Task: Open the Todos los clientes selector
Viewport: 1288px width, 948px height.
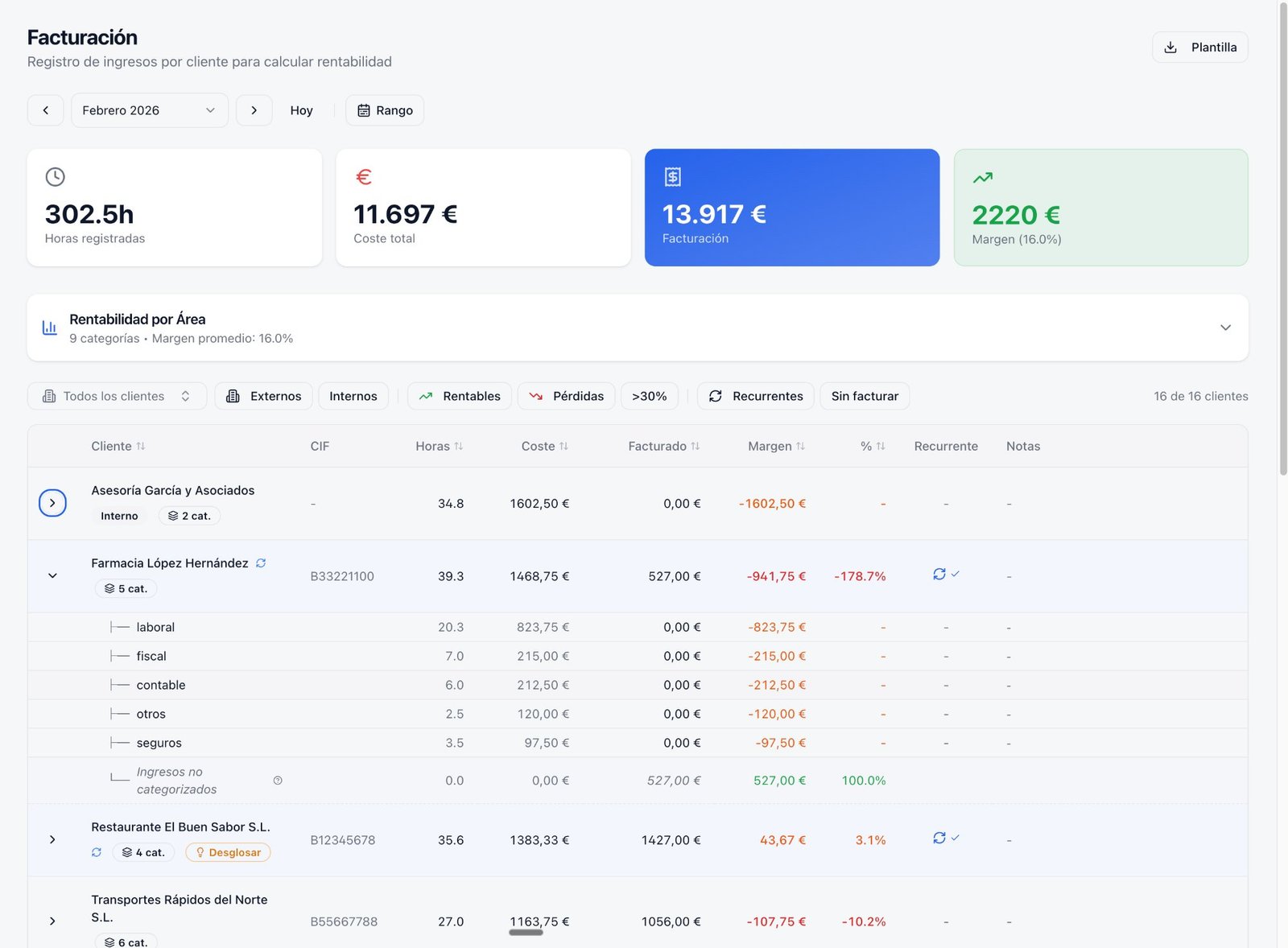Action: coord(117,396)
